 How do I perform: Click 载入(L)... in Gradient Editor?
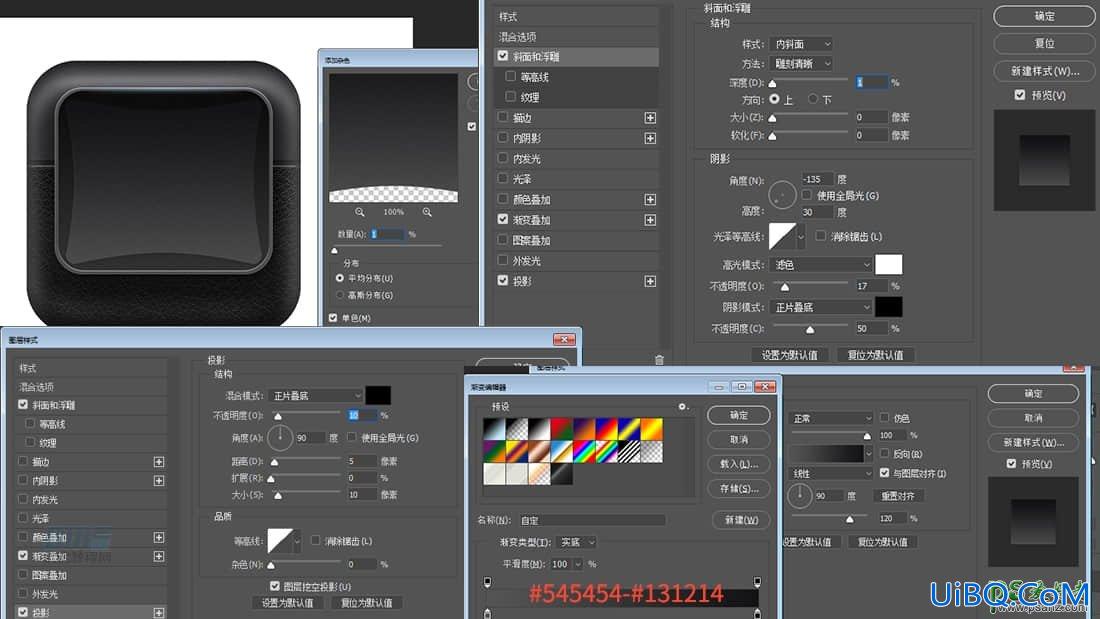coord(739,464)
